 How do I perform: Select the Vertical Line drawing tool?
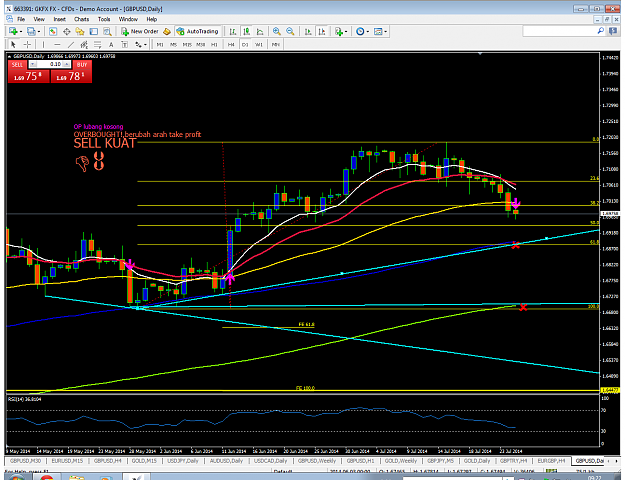tap(43, 44)
